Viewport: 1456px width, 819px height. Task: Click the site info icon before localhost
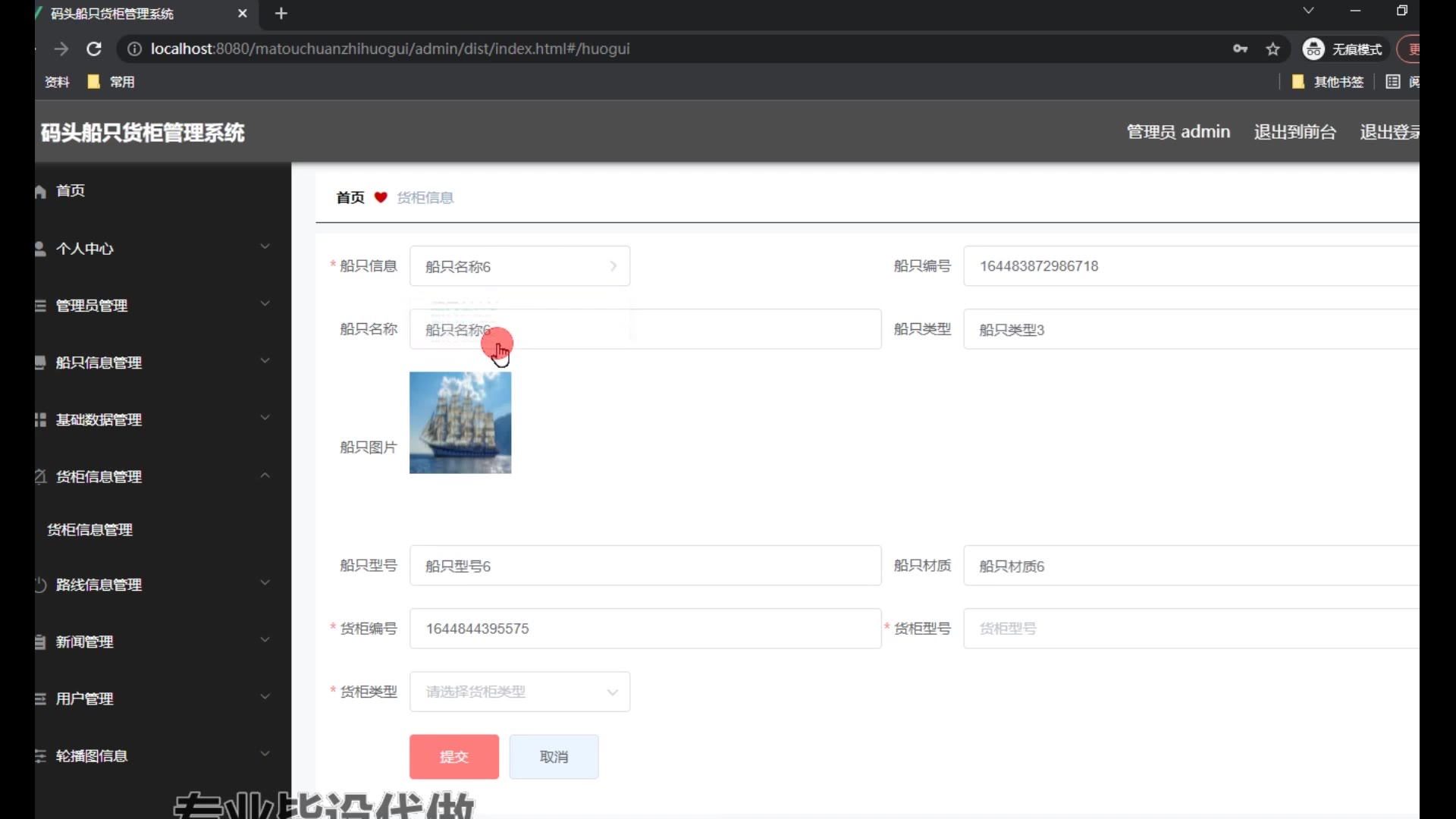pyautogui.click(x=134, y=49)
